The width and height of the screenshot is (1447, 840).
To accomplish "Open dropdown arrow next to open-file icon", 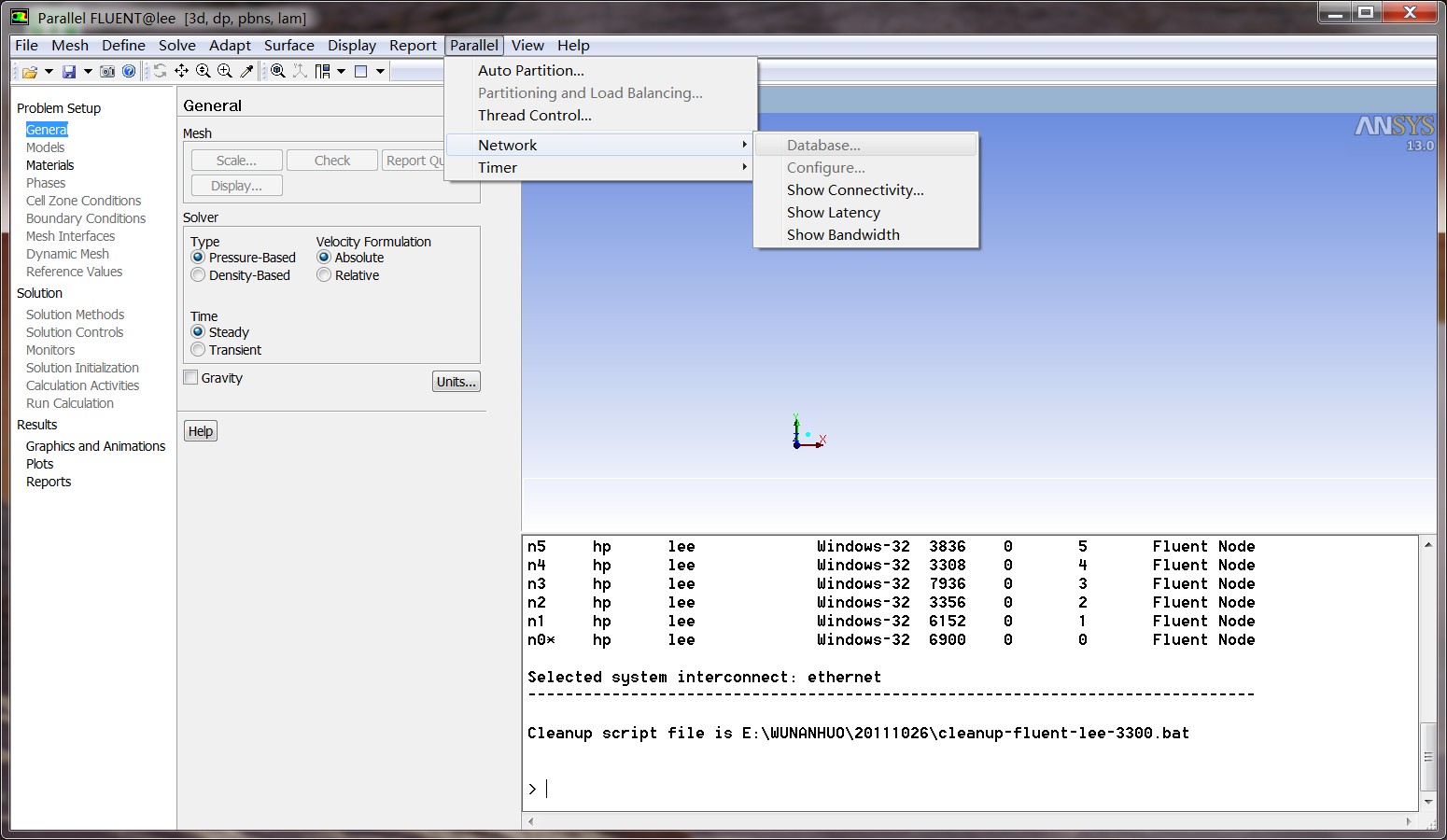I will (49, 72).
